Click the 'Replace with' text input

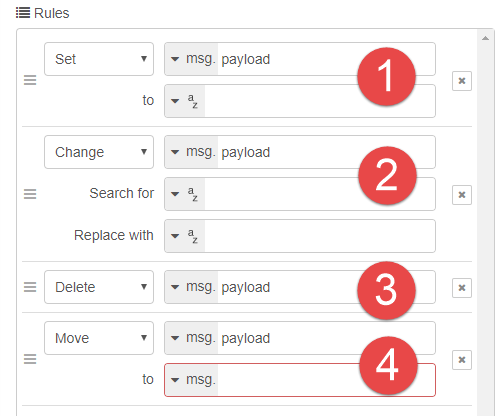(320, 236)
